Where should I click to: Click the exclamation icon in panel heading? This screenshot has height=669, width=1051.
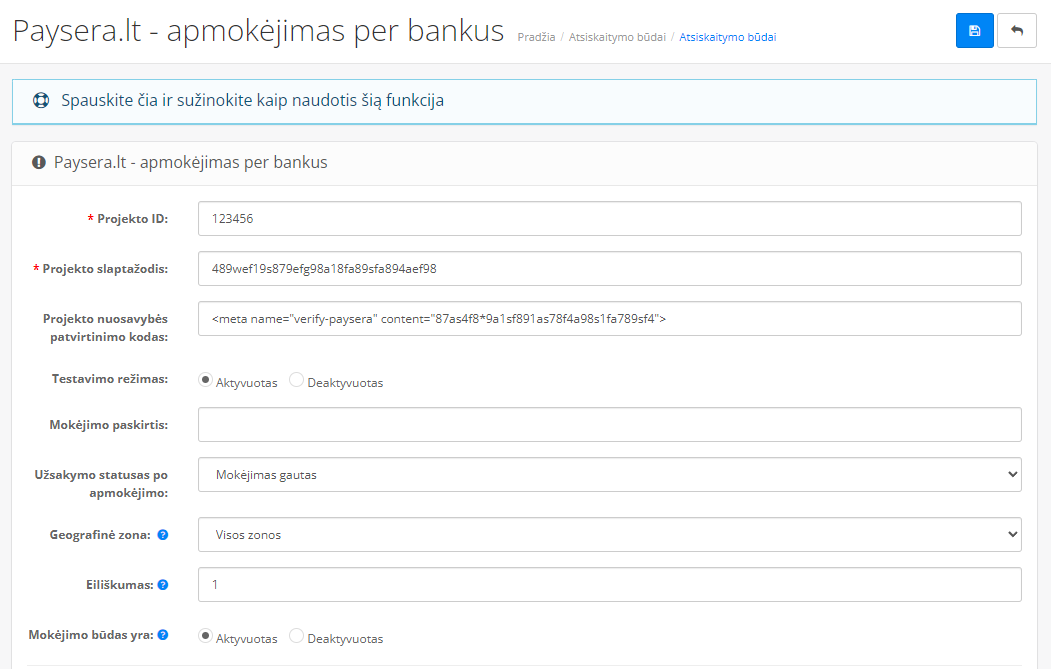pos(39,162)
